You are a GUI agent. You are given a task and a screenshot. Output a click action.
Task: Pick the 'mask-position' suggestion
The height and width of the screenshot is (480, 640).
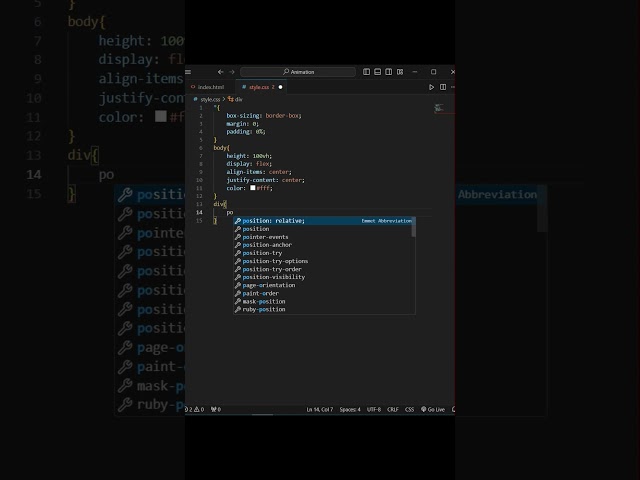click(x=324, y=302)
